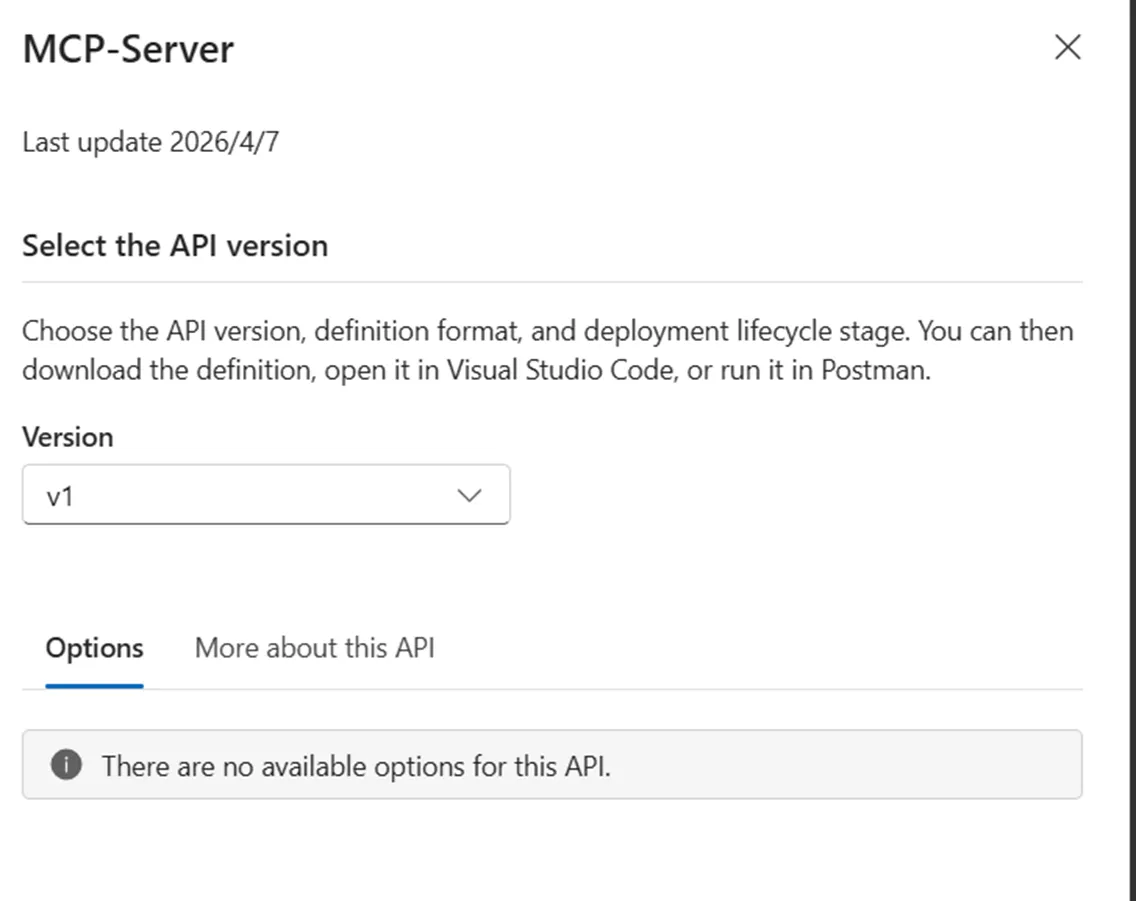Open the Version dropdown showing v1

tap(265, 495)
